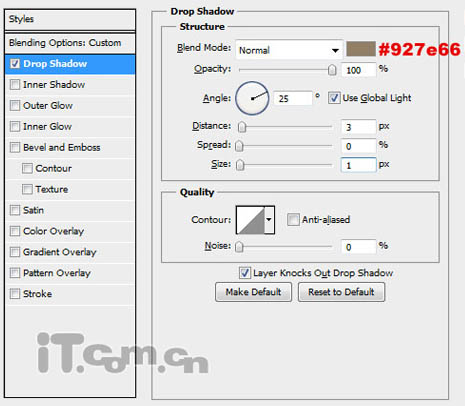465x406 pixels.
Task: Open the Blend Mode dropdown
Action: [x=289, y=50]
